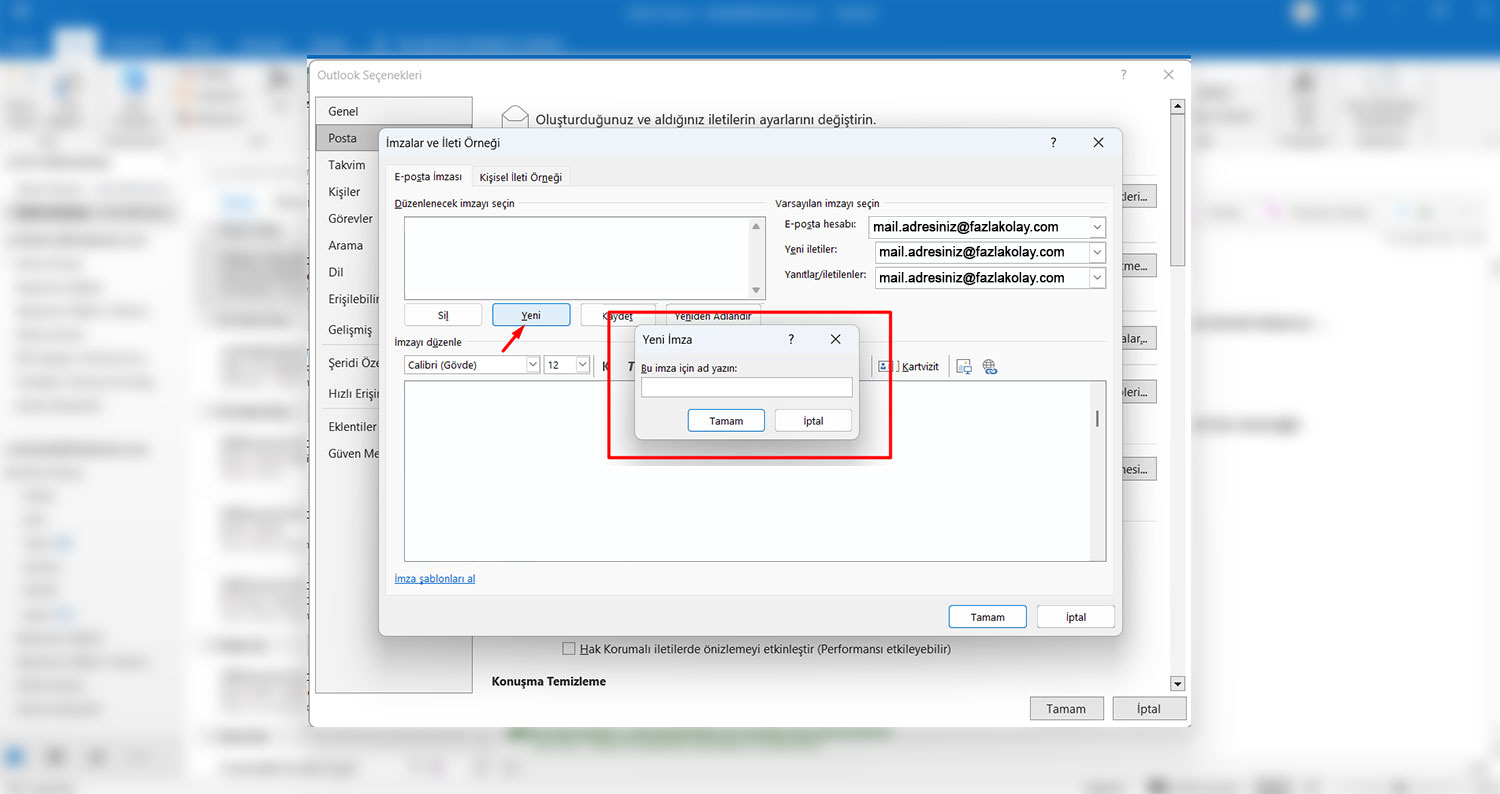Select Takvim in the options sidebar
Image resolution: width=1500 pixels, height=794 pixels.
(x=347, y=165)
